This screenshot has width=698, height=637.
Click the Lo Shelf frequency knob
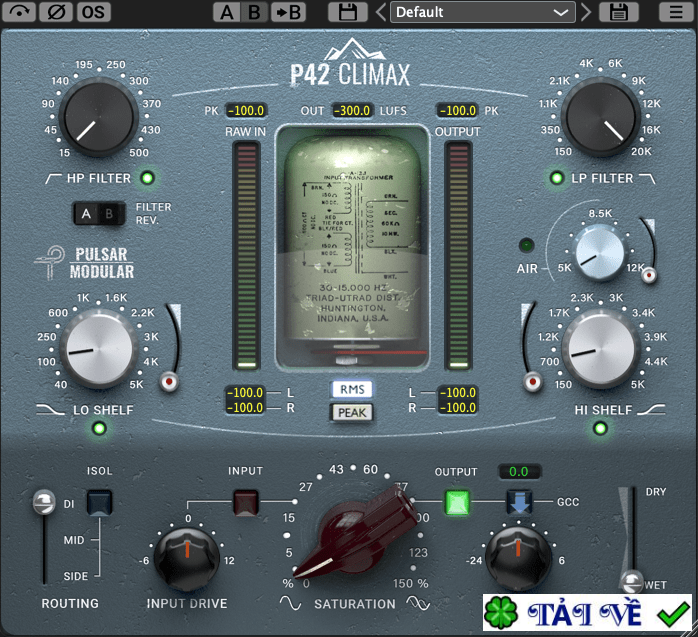pyautogui.click(x=98, y=349)
